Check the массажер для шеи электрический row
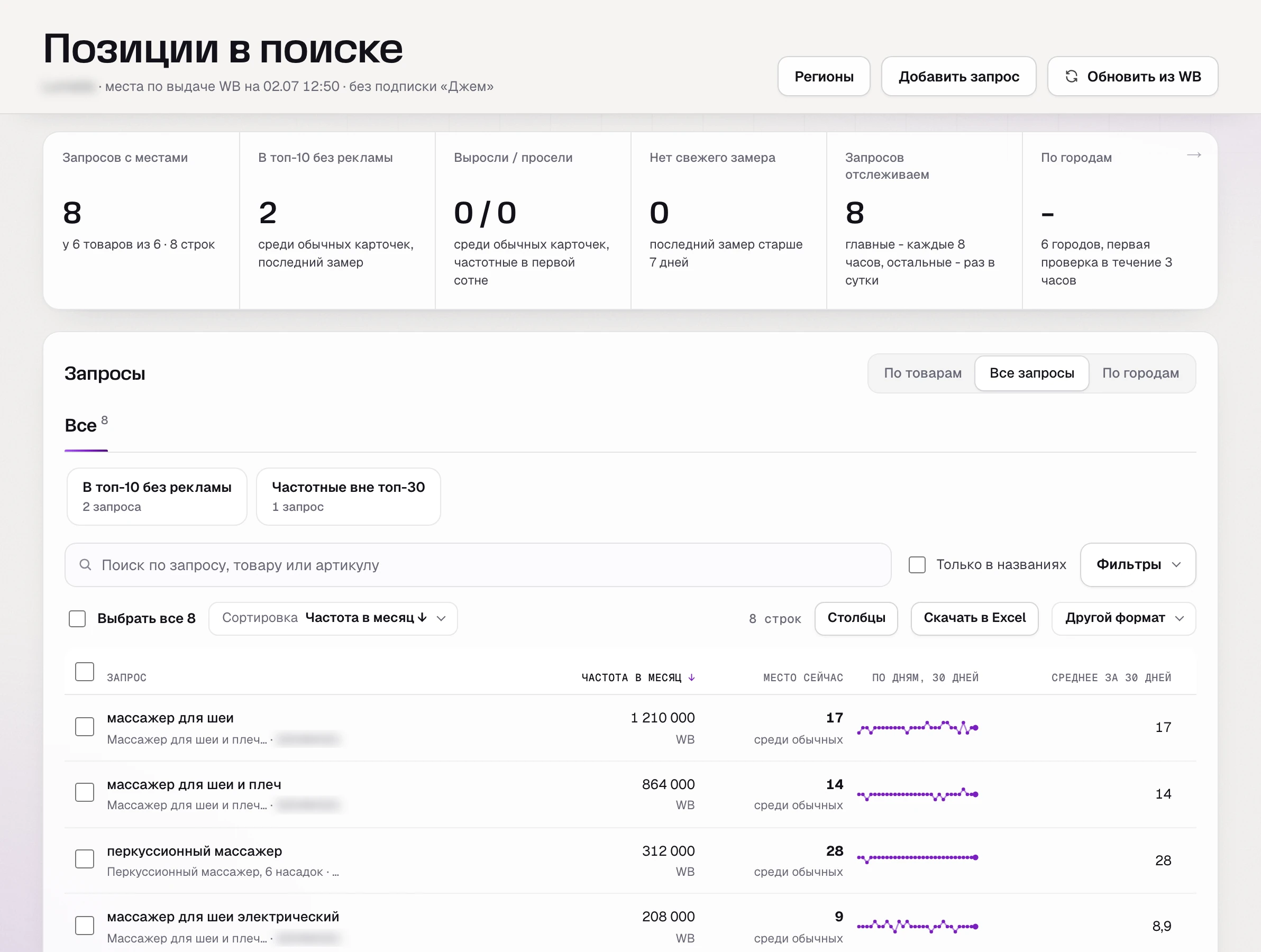 pos(85,926)
